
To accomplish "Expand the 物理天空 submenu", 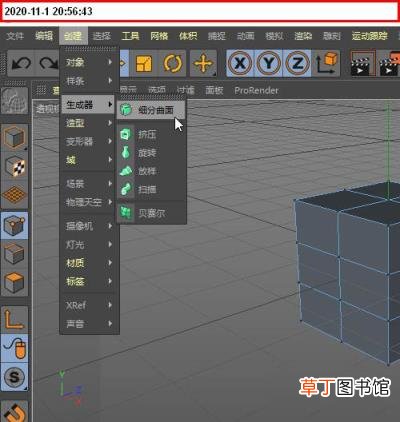I will click(x=89, y=202).
